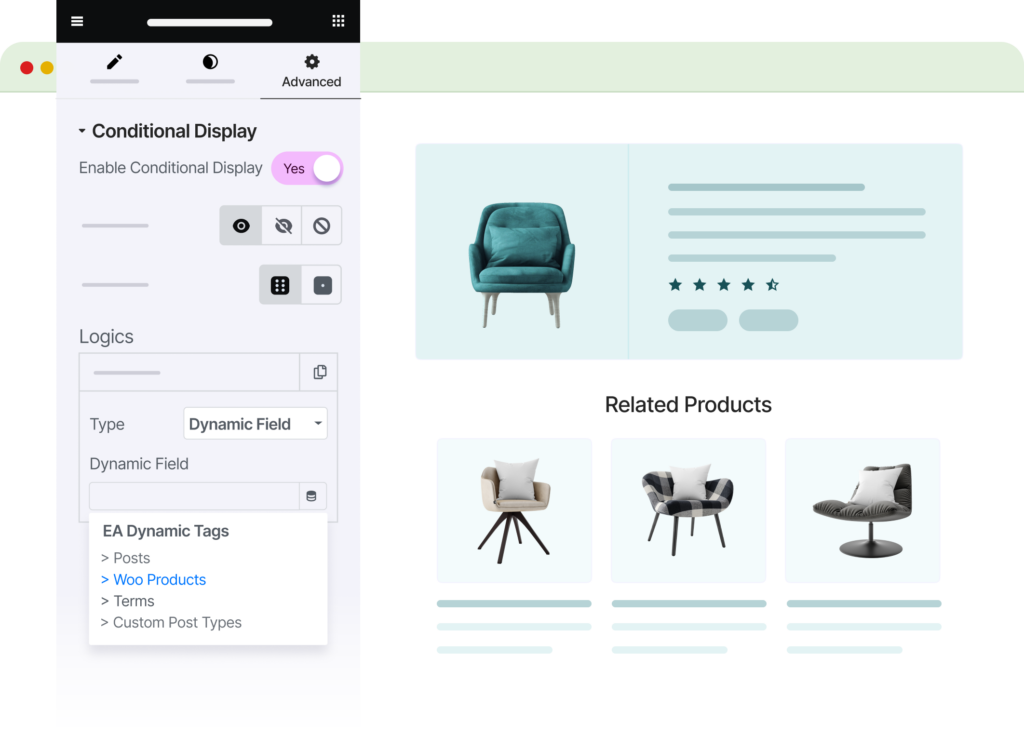Open the widgets grid icon

[x=338, y=21]
